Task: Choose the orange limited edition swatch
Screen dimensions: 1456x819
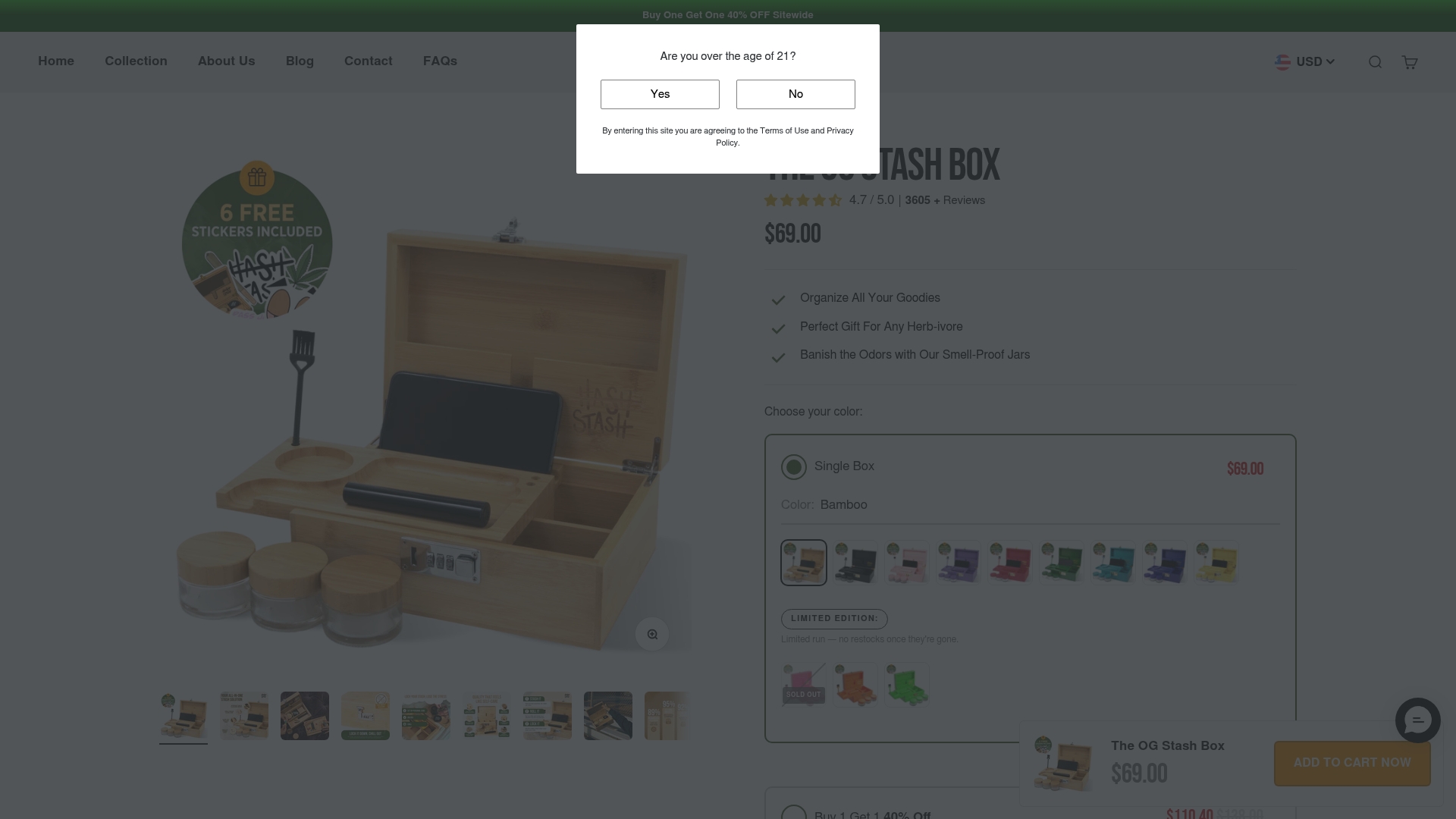Action: click(855, 685)
